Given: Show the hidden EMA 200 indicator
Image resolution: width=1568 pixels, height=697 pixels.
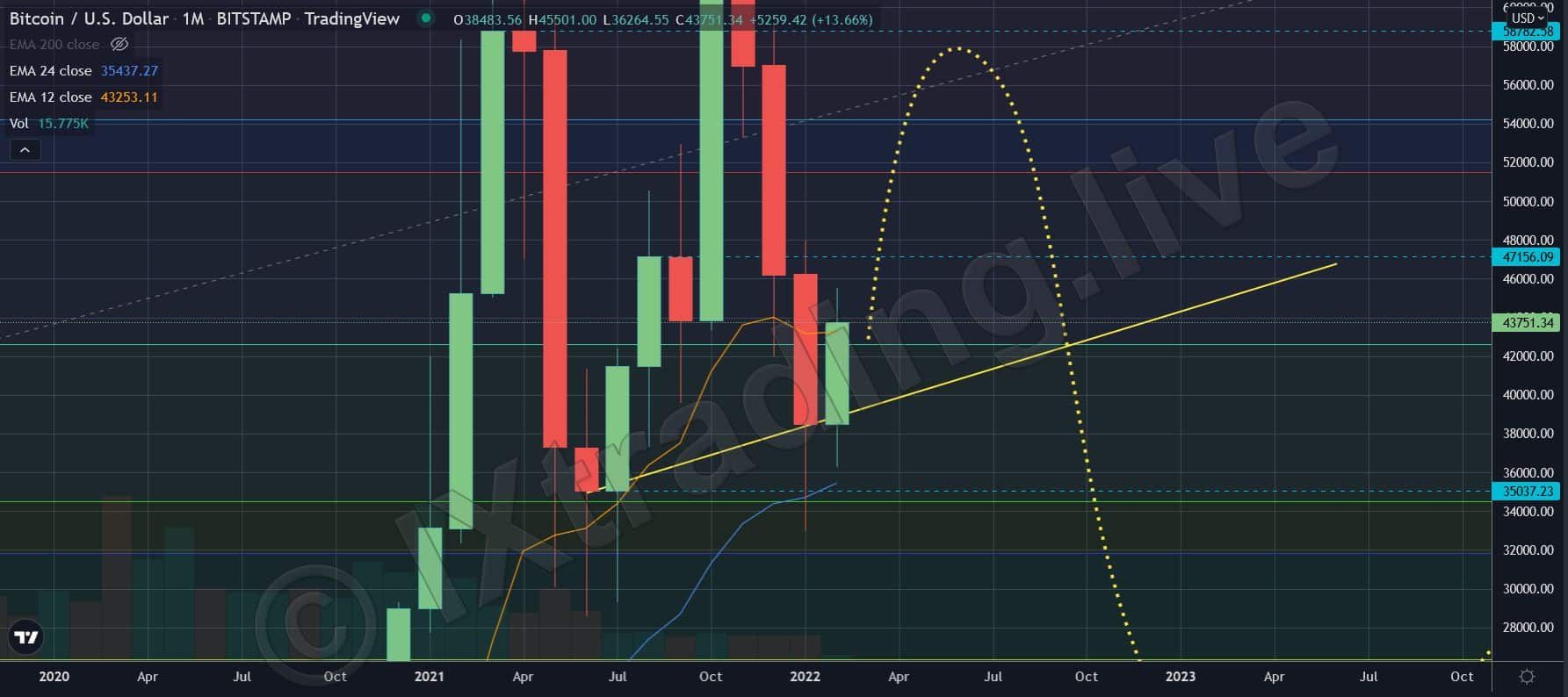Looking at the screenshot, I should point(119,44).
